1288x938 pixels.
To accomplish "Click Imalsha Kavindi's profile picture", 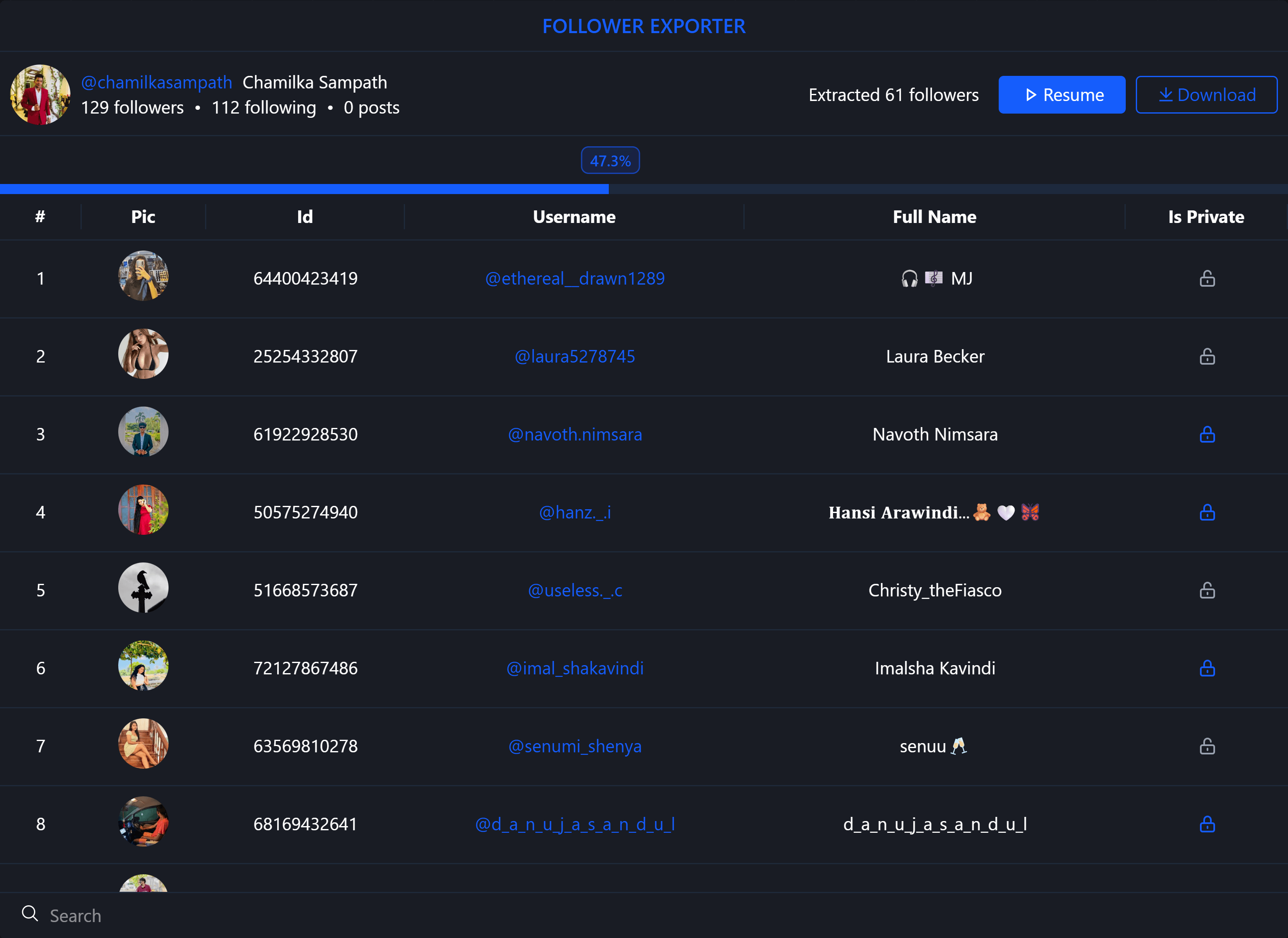I will pos(143,666).
